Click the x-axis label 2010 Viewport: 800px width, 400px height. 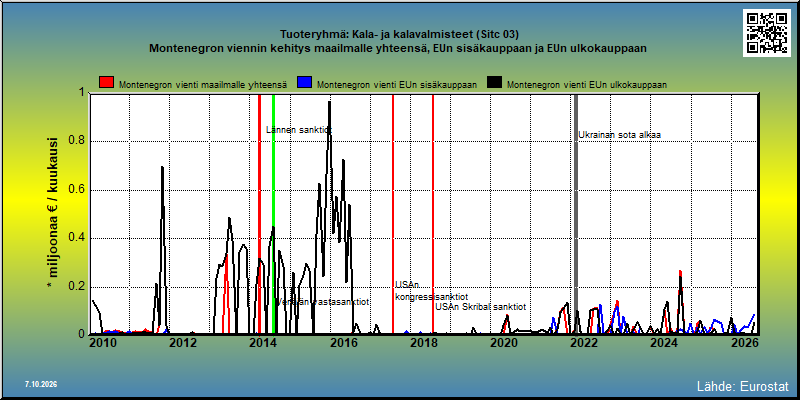click(x=103, y=343)
